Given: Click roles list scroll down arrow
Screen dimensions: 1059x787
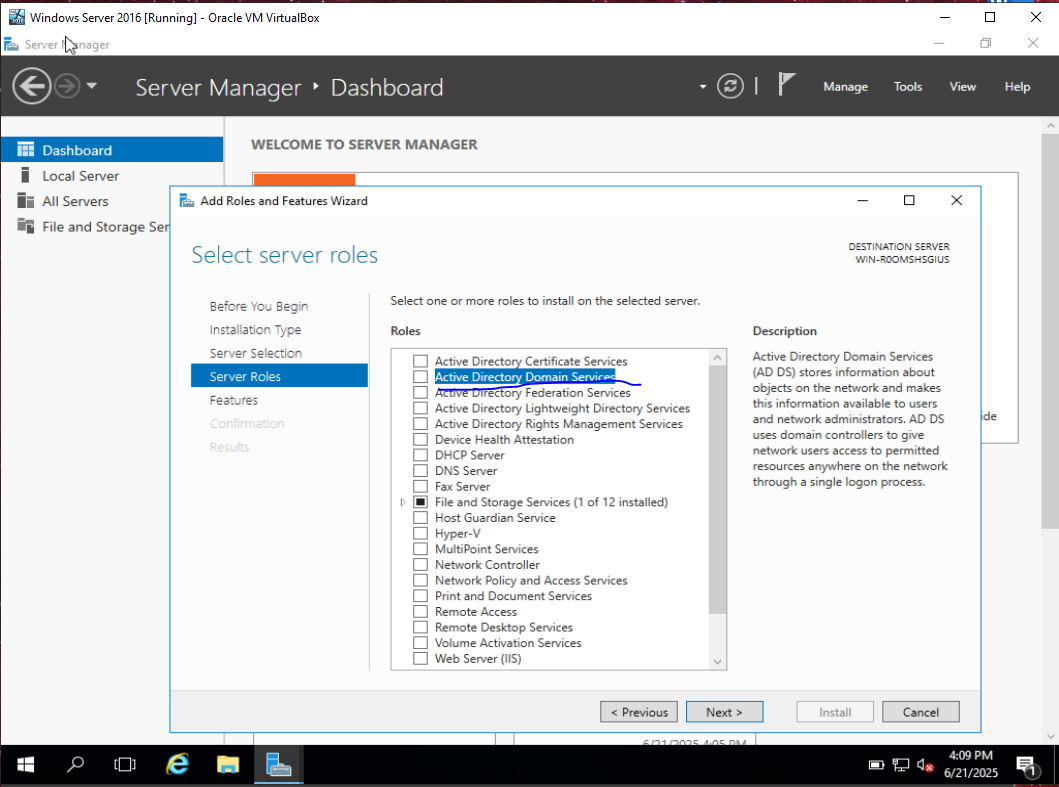Looking at the screenshot, I should click(717, 661).
